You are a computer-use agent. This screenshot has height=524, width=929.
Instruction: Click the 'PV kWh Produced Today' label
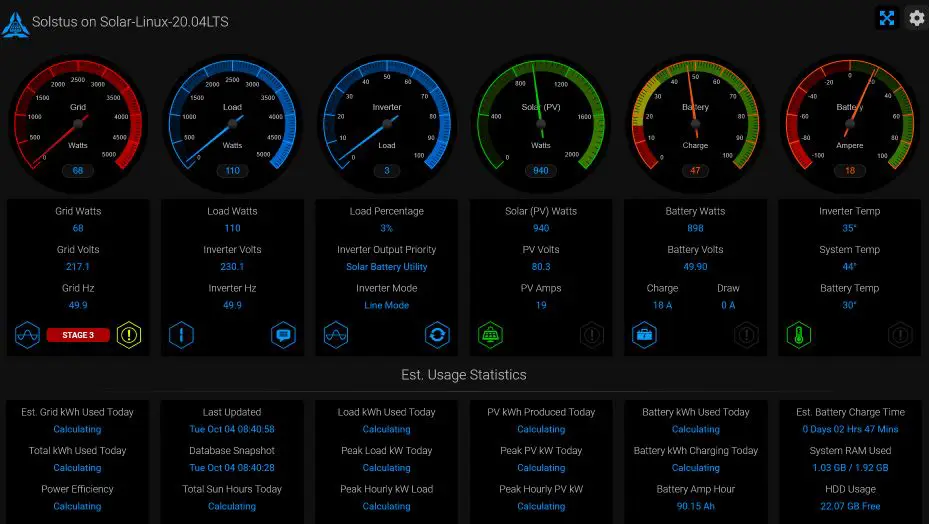click(x=541, y=412)
